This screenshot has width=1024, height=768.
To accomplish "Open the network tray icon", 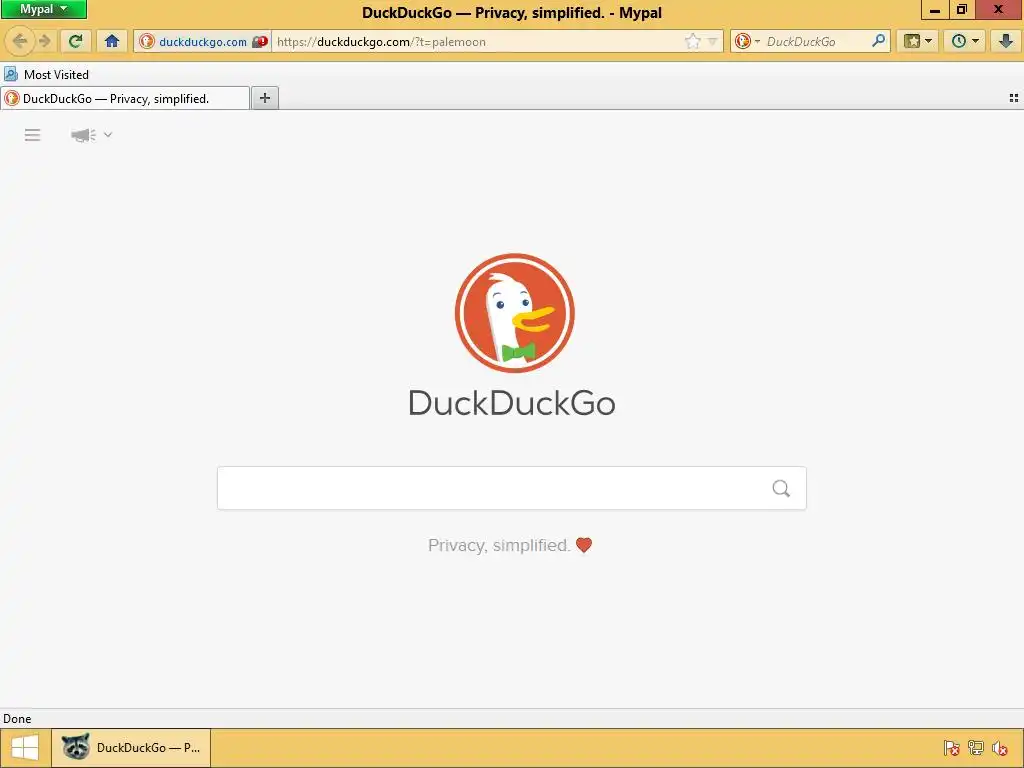I will coord(976,748).
